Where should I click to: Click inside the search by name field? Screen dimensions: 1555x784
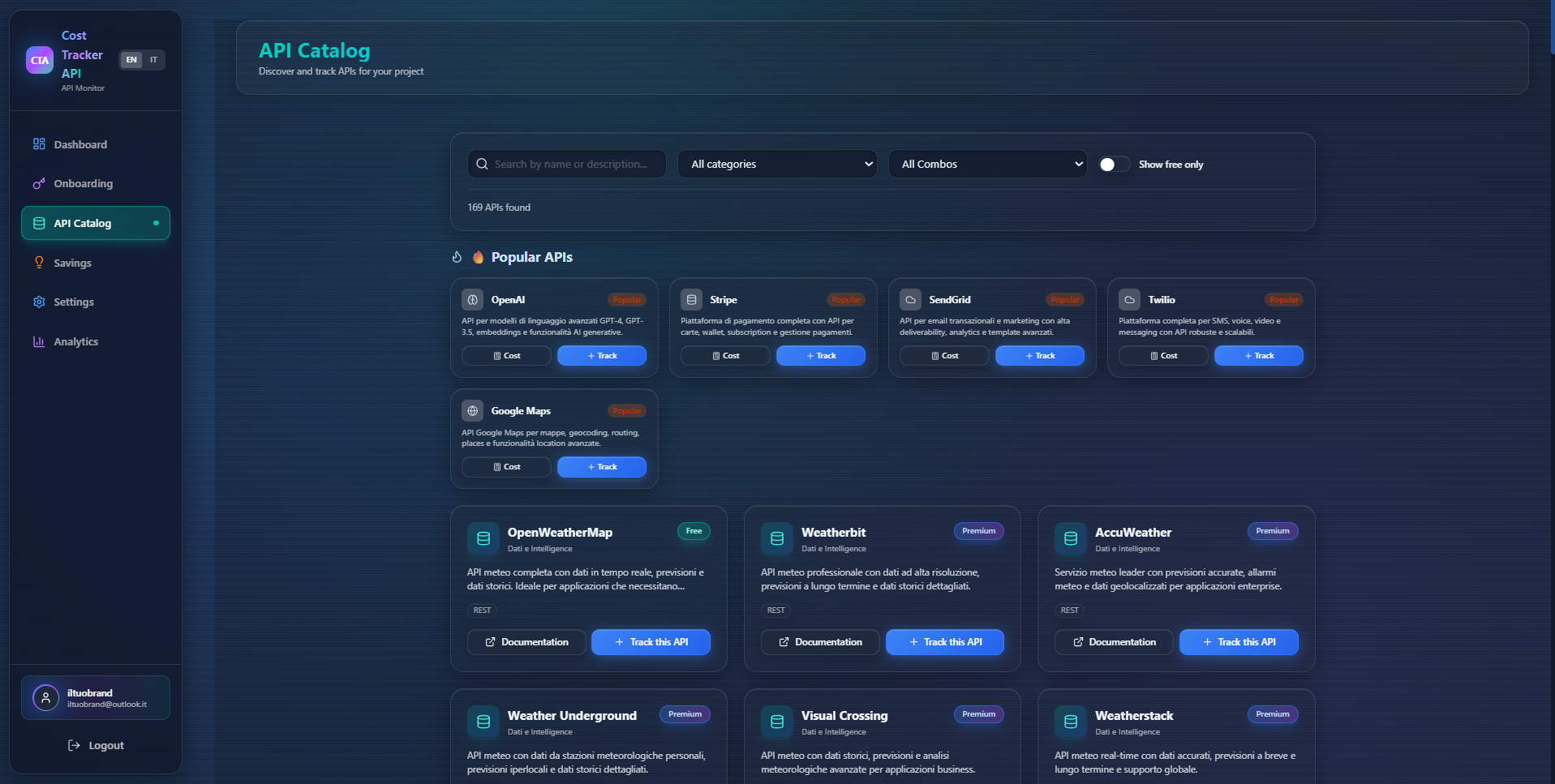(x=568, y=163)
